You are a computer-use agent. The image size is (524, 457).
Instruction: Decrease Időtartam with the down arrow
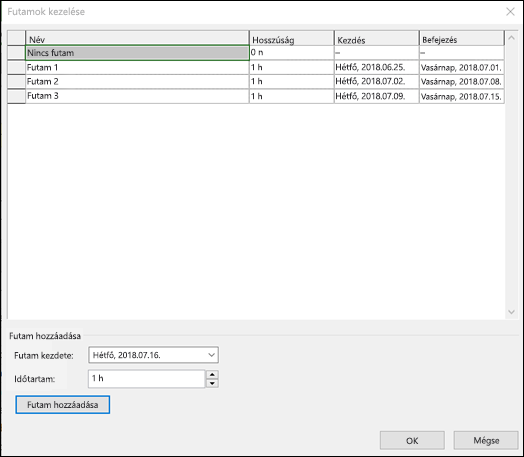click(212, 383)
